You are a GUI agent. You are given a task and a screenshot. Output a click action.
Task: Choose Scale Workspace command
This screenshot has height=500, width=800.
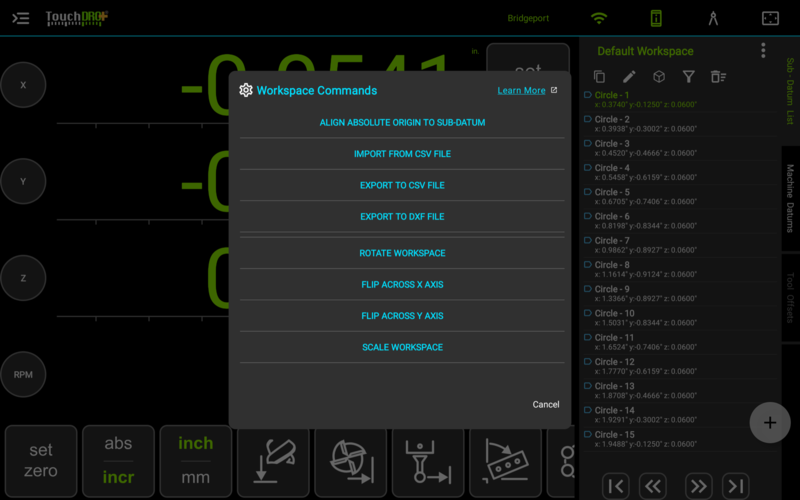pyautogui.click(x=402, y=347)
